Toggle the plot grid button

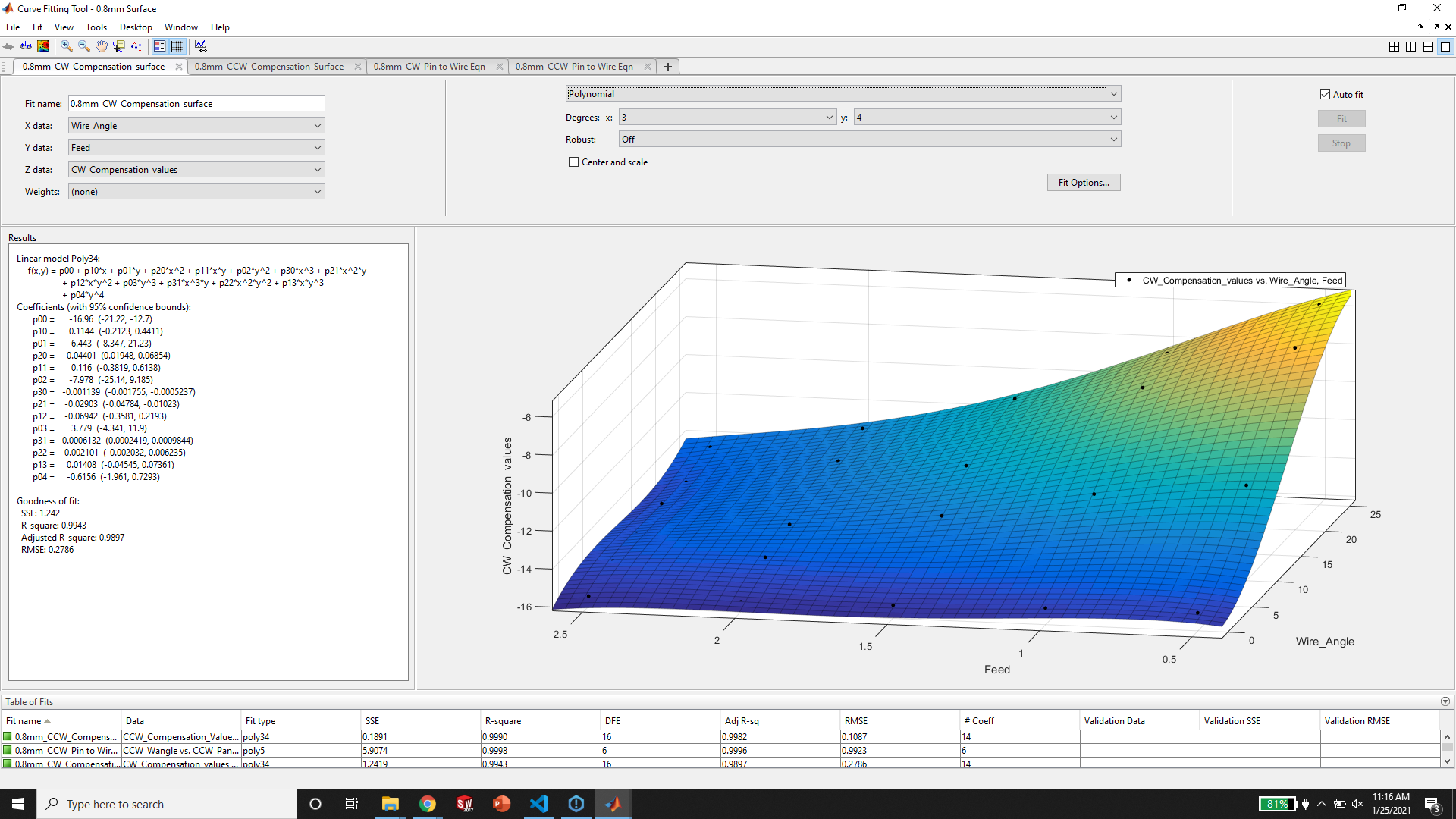177,46
